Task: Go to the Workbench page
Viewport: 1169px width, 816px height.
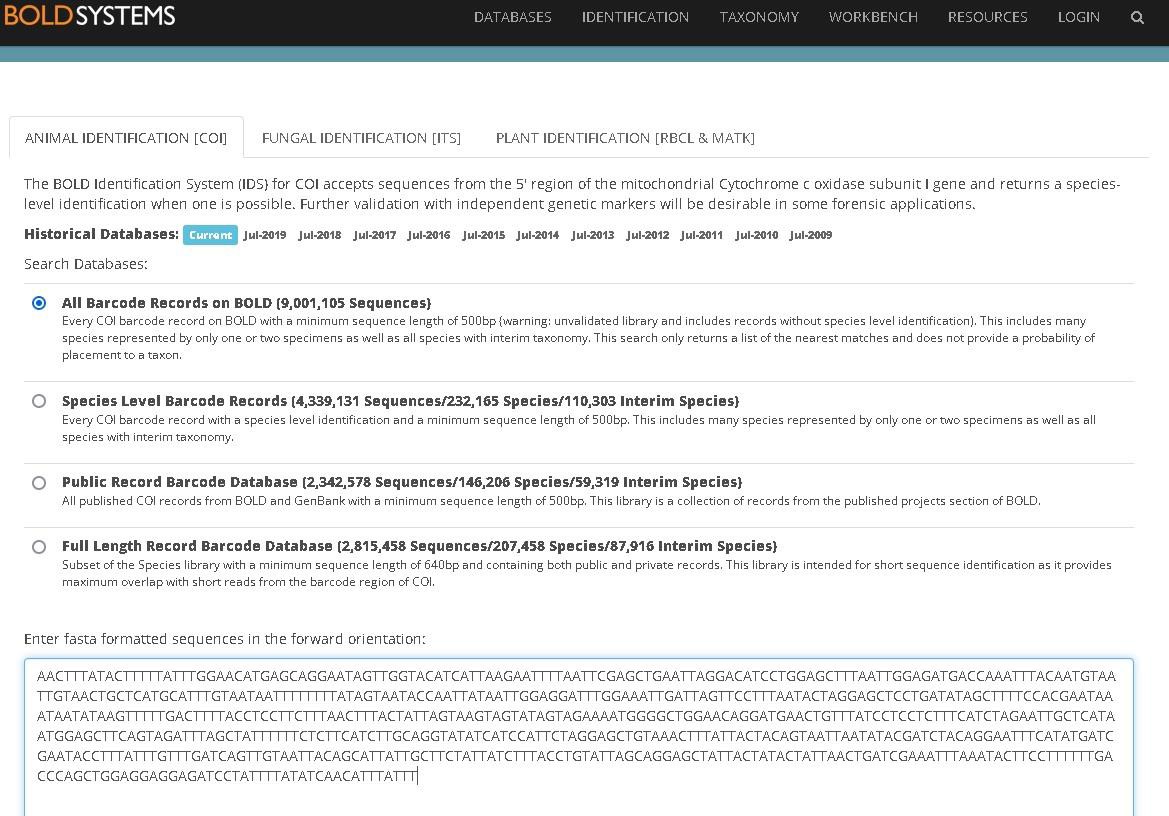Action: 873,17
